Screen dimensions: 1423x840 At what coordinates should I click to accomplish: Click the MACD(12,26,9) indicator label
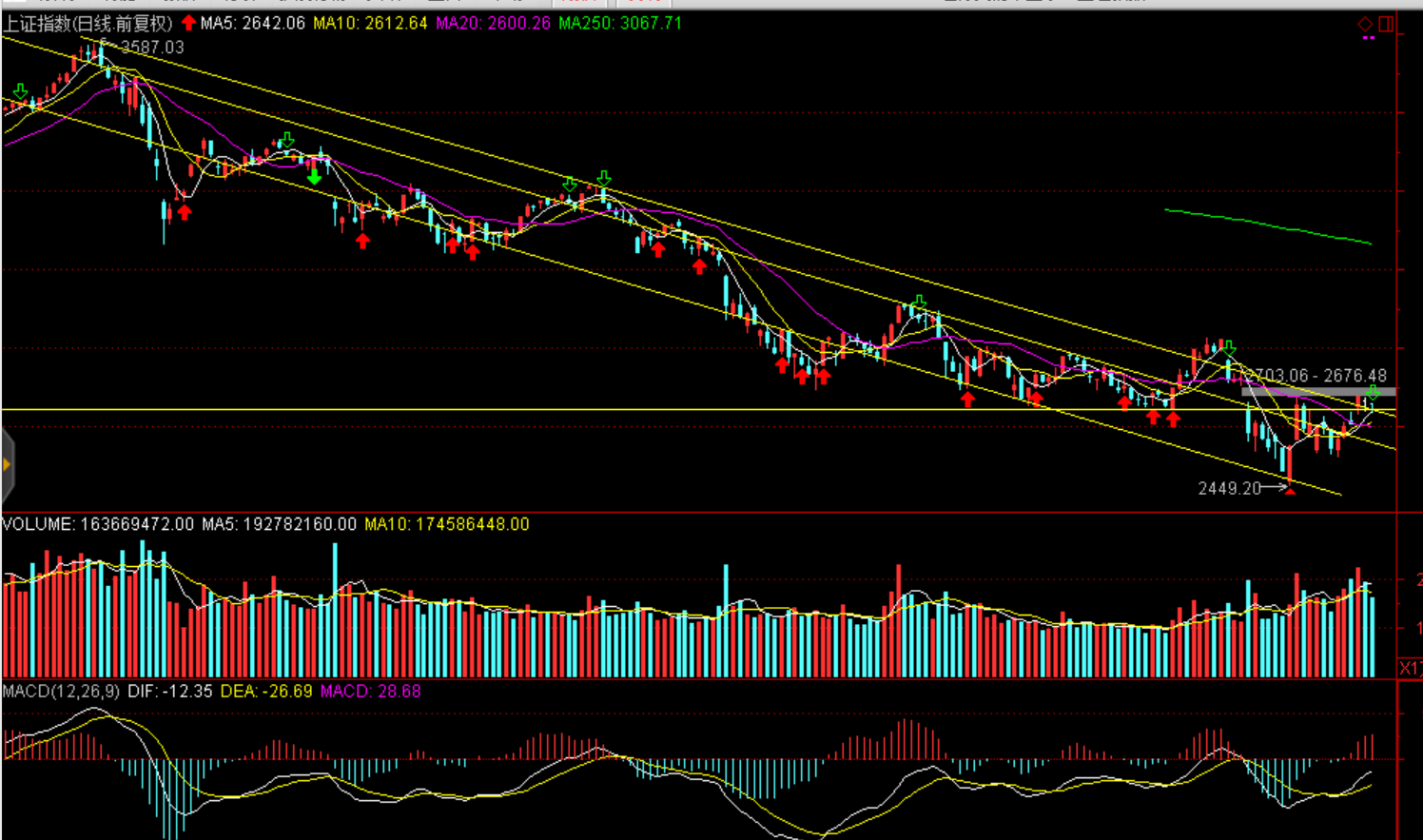pos(61,692)
